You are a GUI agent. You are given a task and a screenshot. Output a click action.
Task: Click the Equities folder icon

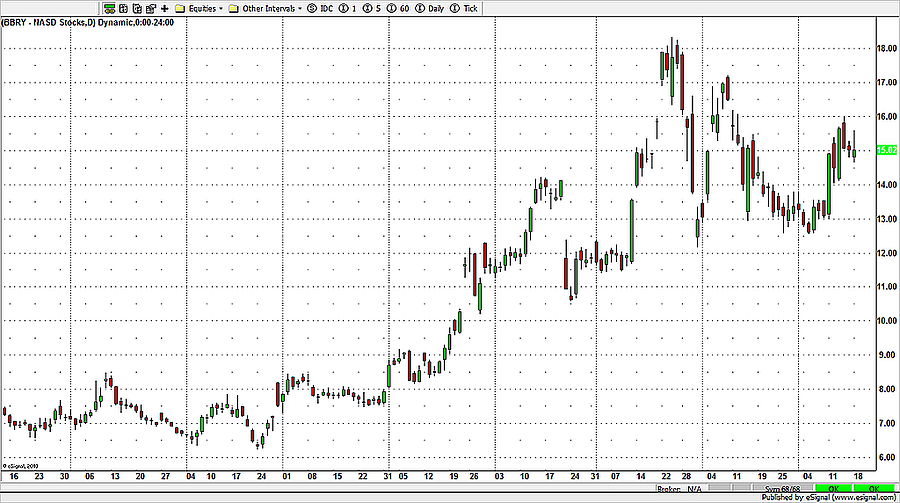coord(180,8)
